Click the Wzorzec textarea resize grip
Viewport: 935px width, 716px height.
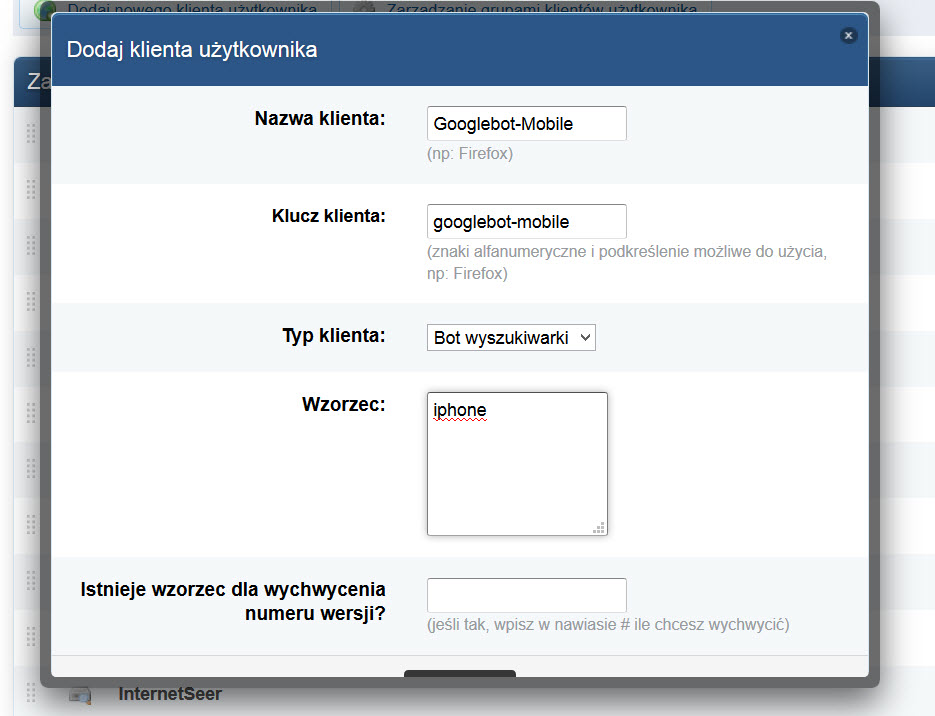599,527
